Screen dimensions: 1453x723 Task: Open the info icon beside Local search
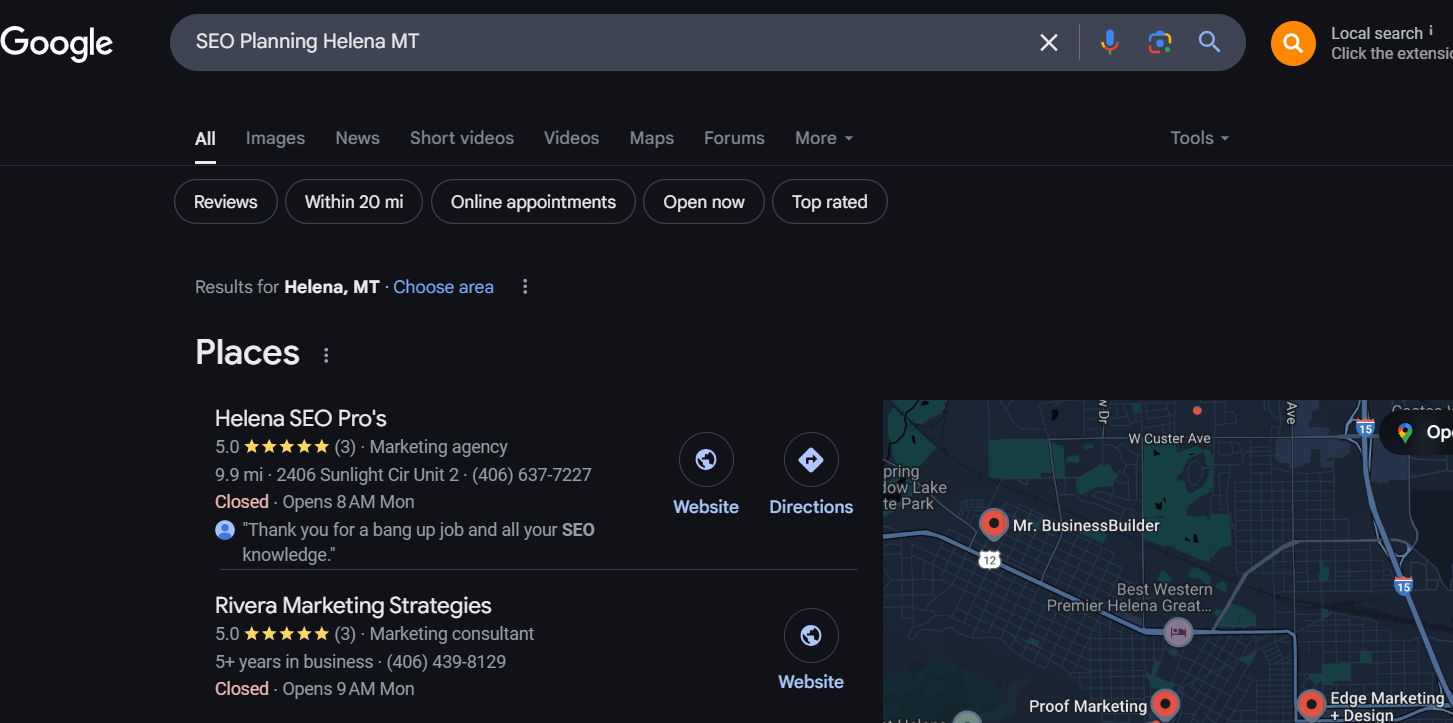click(1431, 32)
